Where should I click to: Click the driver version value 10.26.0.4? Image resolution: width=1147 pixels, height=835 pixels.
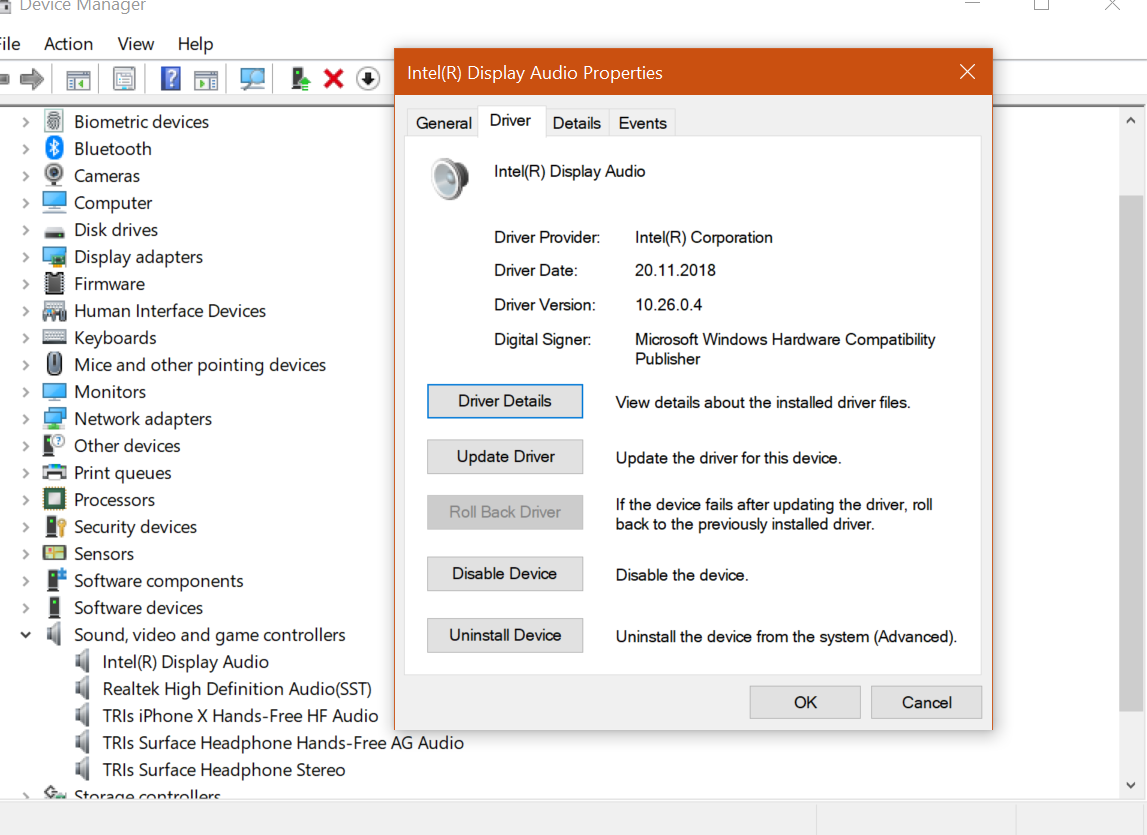coord(669,304)
